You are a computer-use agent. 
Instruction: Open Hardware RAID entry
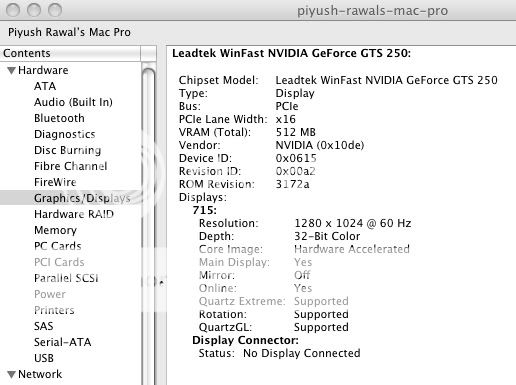[x=74, y=214]
